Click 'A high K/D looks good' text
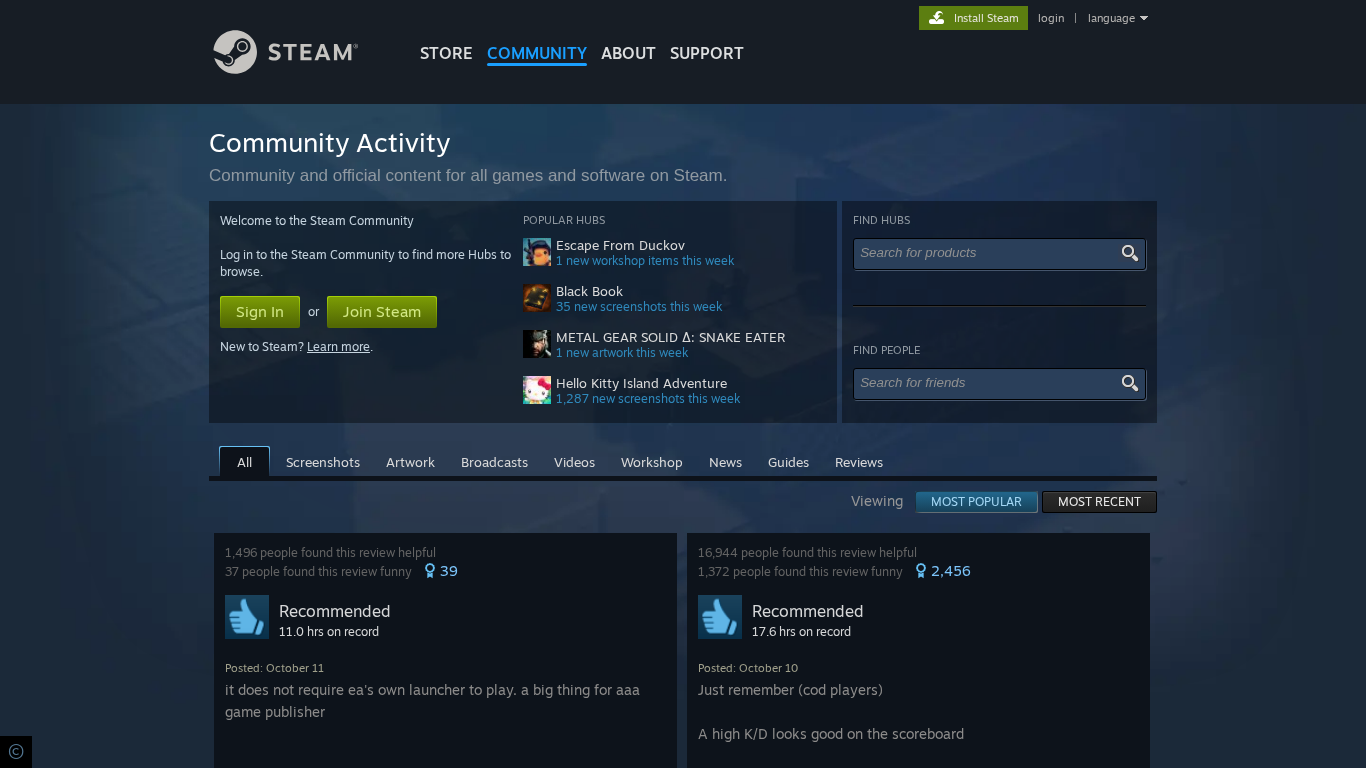The width and height of the screenshot is (1366, 768). coord(831,734)
